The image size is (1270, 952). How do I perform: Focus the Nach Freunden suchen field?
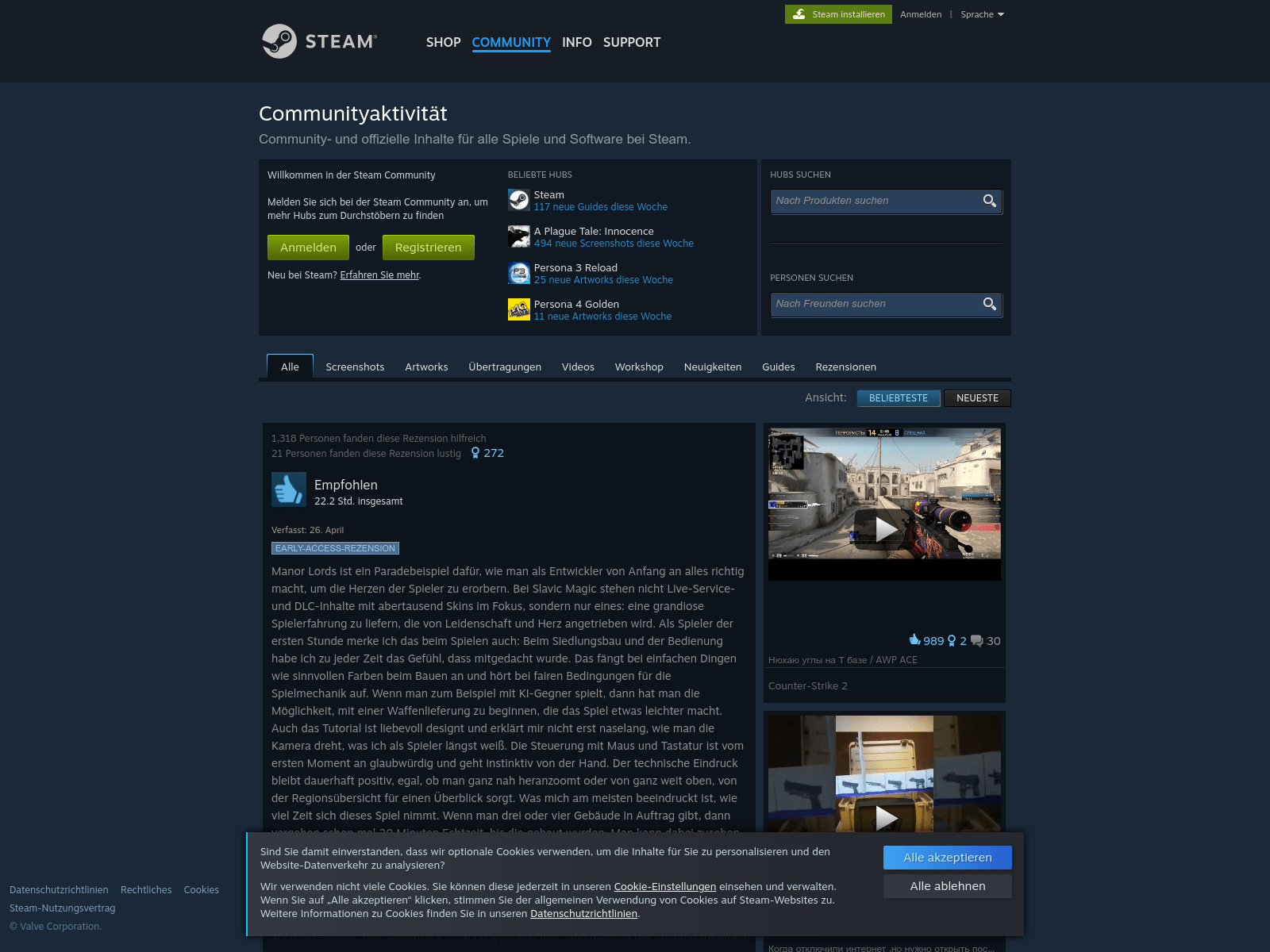pos(886,305)
